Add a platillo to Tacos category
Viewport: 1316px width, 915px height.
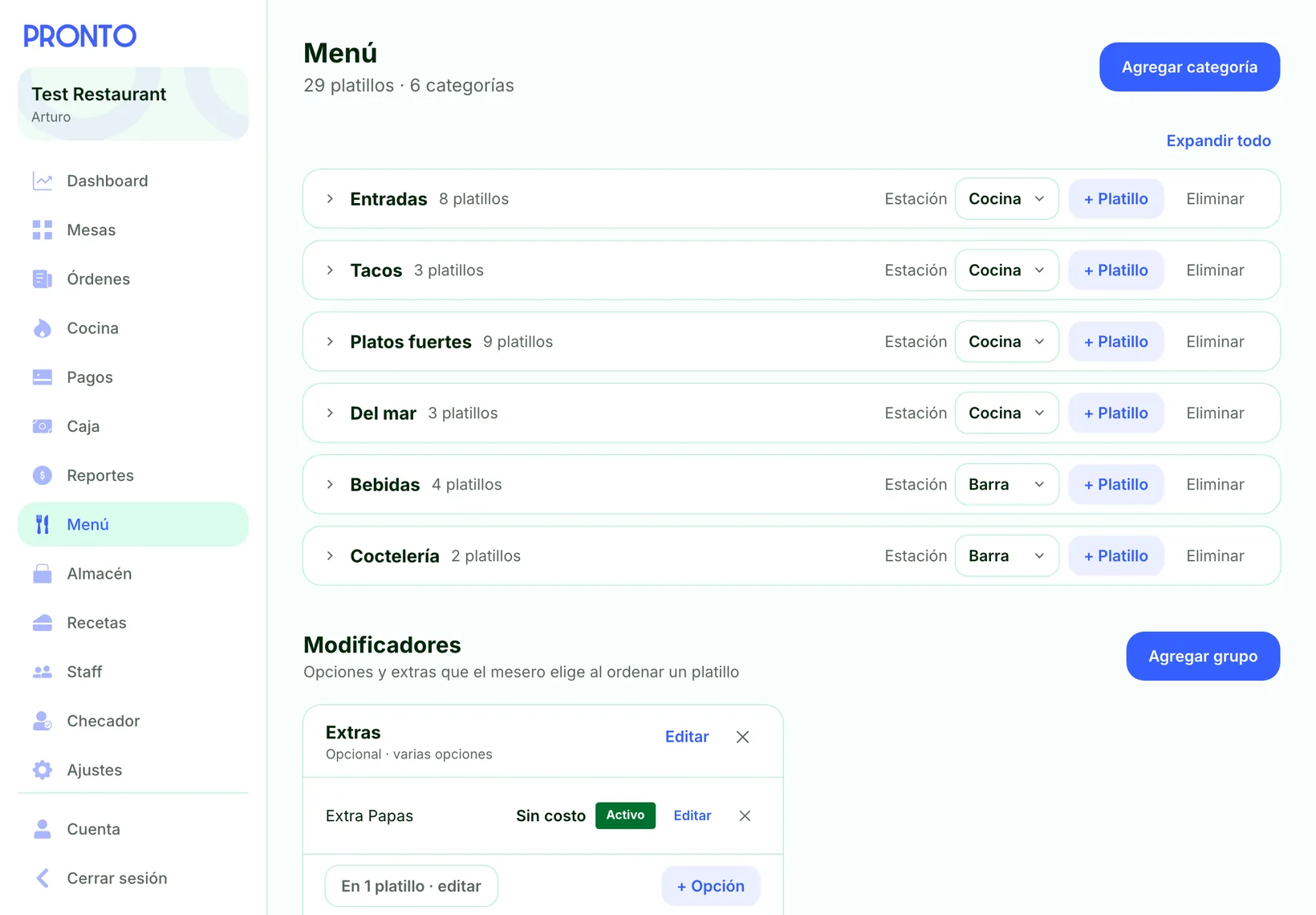point(1116,270)
